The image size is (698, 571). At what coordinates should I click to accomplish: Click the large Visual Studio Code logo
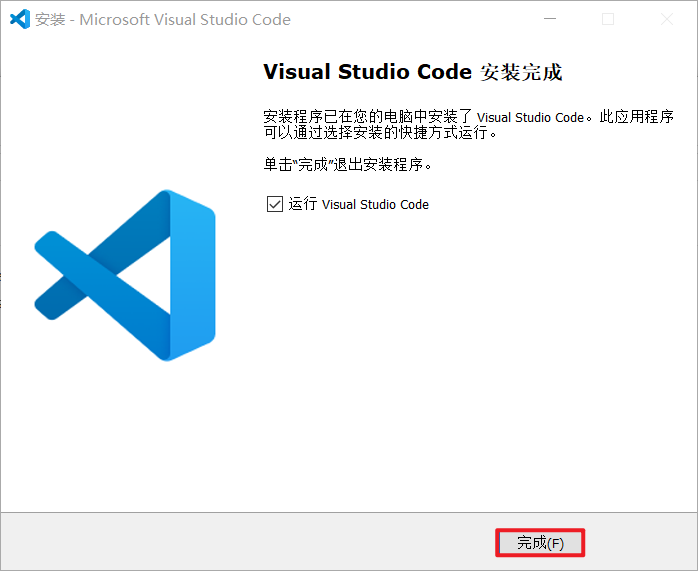coord(125,275)
